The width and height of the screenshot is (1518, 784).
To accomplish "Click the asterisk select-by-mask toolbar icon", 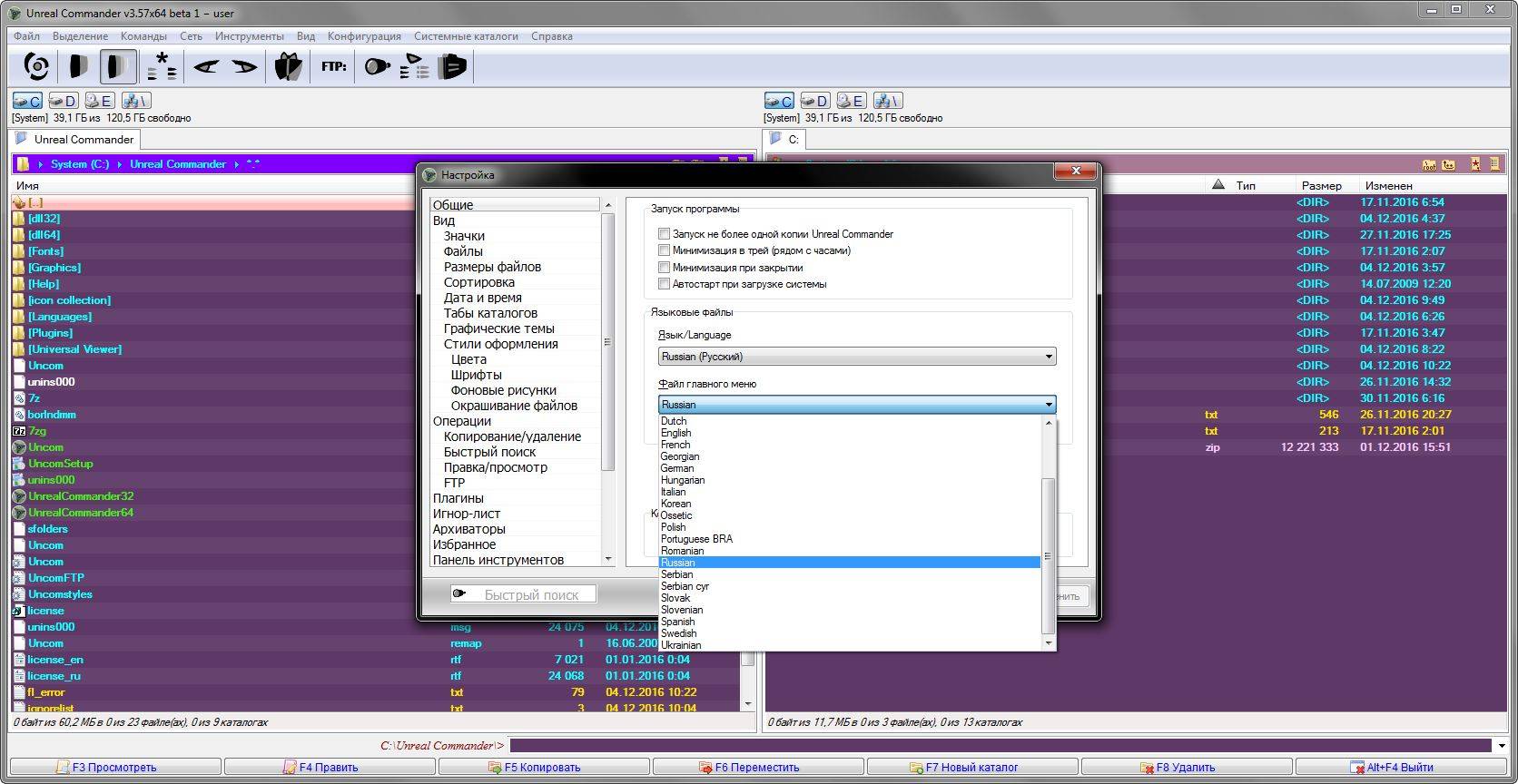I will point(161,66).
